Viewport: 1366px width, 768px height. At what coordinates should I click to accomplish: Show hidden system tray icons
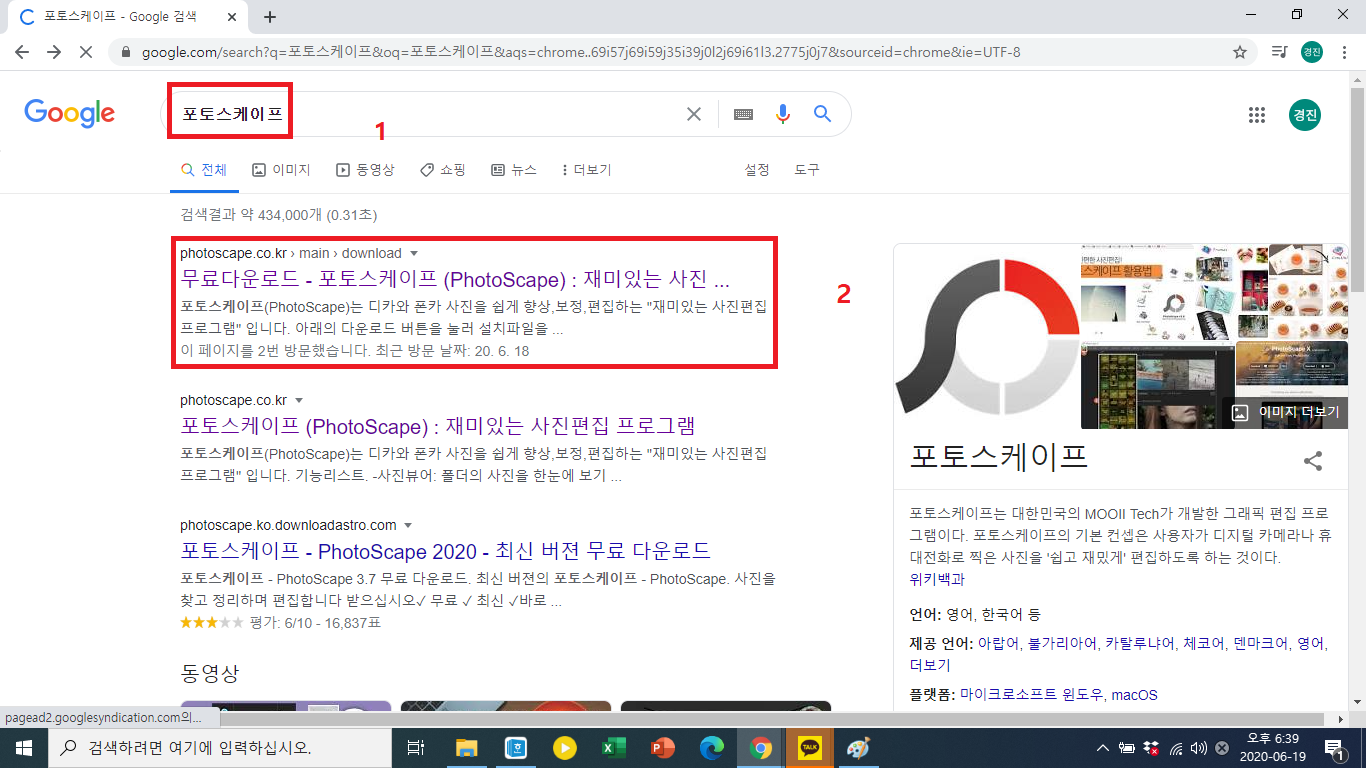pyautogui.click(x=1102, y=747)
